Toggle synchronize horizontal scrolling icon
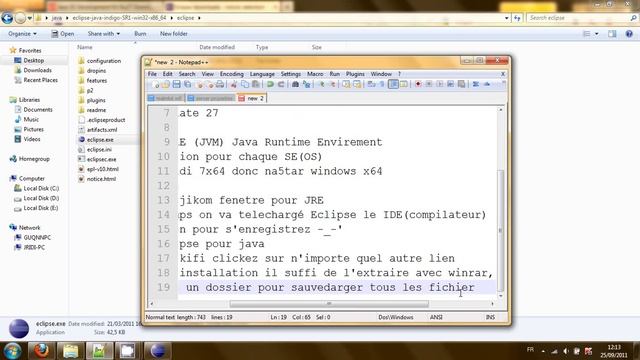Image resolution: width=640 pixels, height=360 pixels. [357, 84]
